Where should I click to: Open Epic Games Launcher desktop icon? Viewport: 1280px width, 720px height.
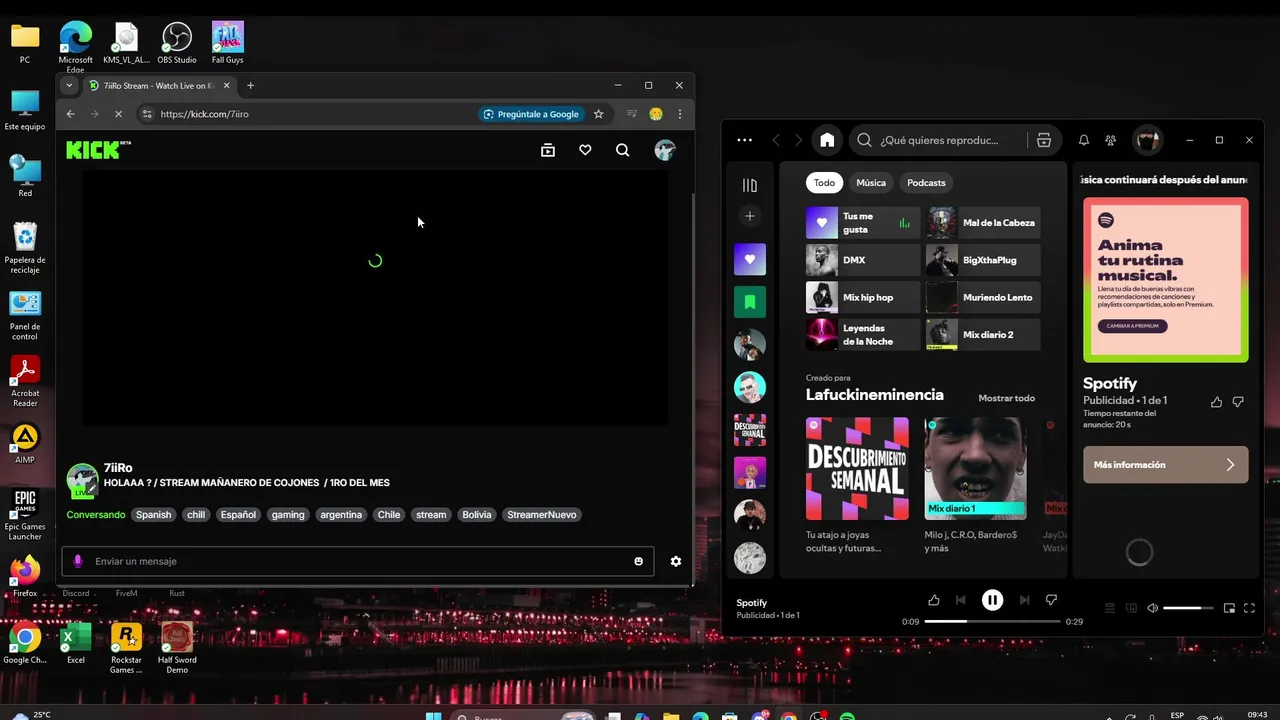tap(25, 515)
